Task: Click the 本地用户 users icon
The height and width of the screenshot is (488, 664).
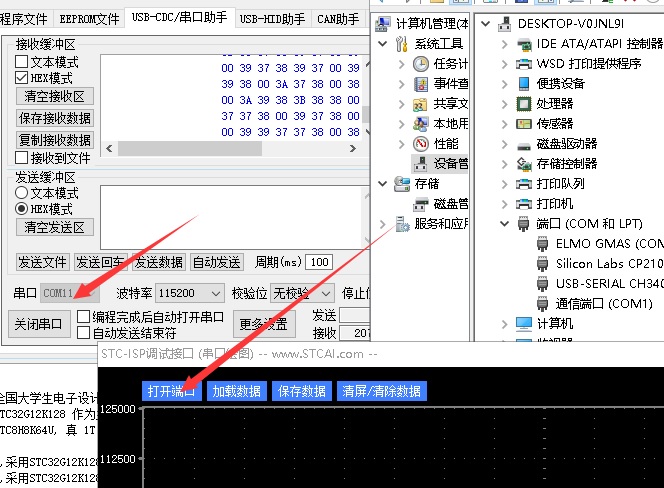Action: 421,124
